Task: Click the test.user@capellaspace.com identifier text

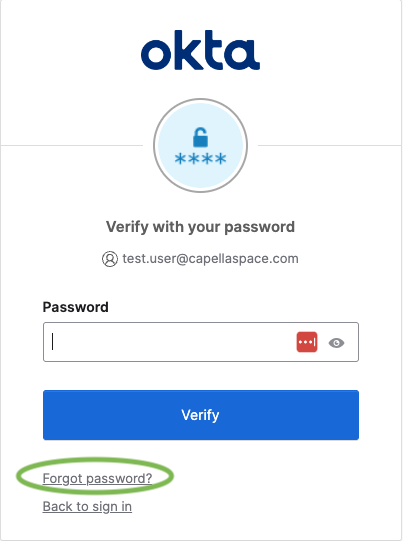Action: [x=210, y=258]
